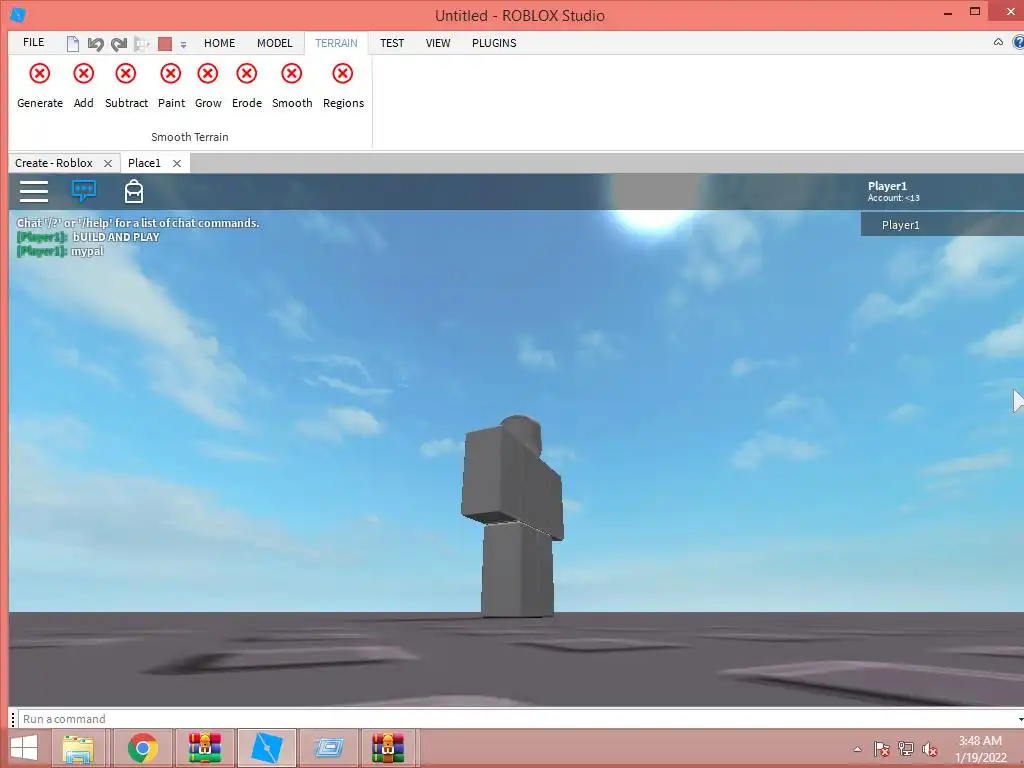1024x768 pixels.
Task: Open the first WinRAR taskbar icon
Action: 204,748
